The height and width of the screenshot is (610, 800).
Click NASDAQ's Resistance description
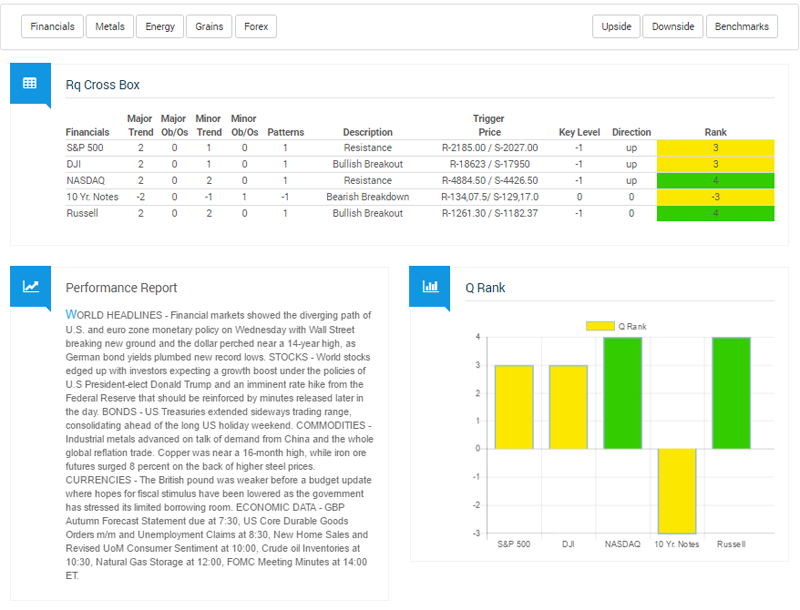point(368,181)
